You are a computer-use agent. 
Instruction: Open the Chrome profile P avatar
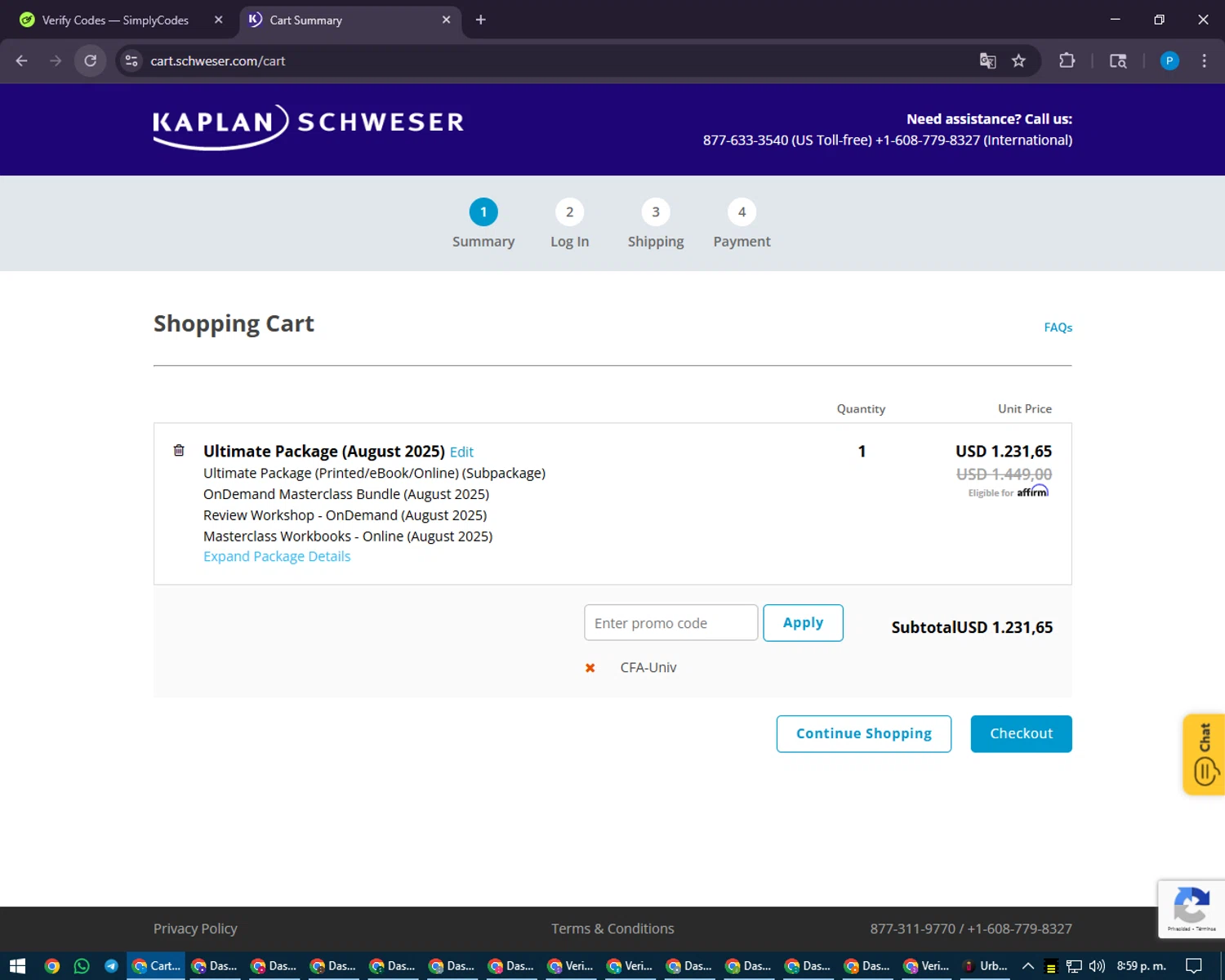click(x=1169, y=60)
